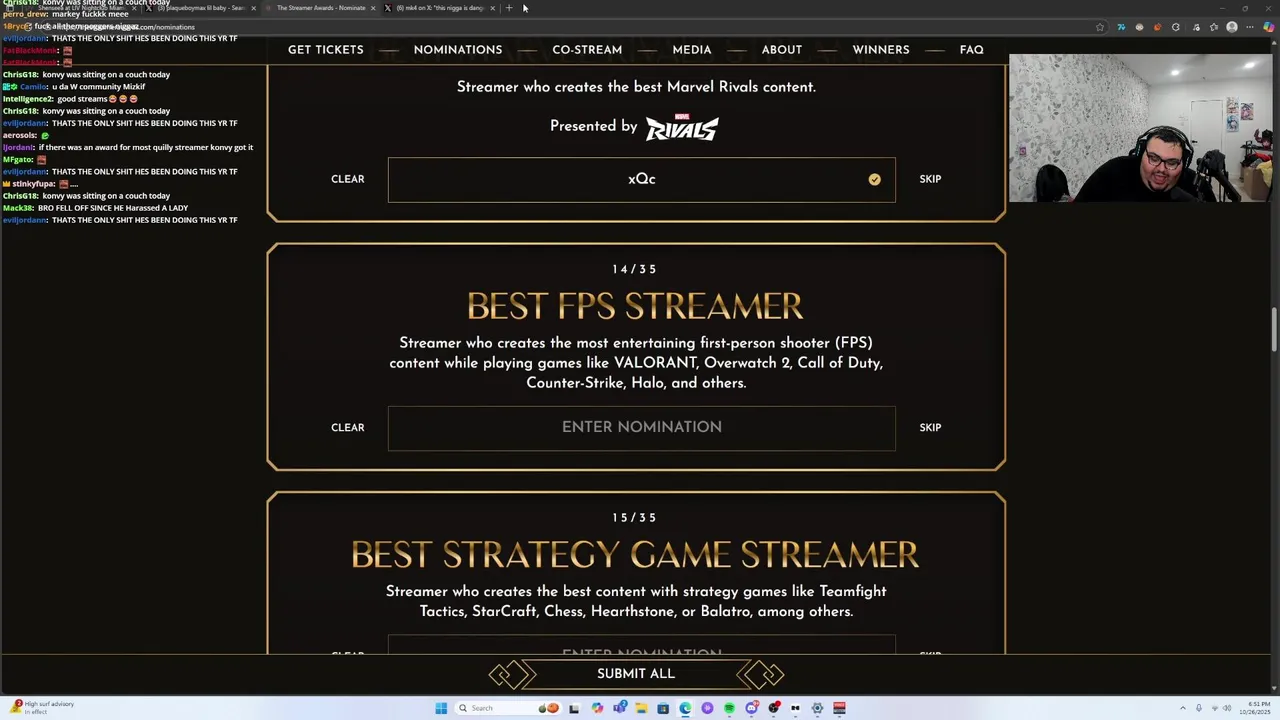View the WINNERS page
Image resolution: width=1280 pixels, height=720 pixels.
[x=881, y=49]
